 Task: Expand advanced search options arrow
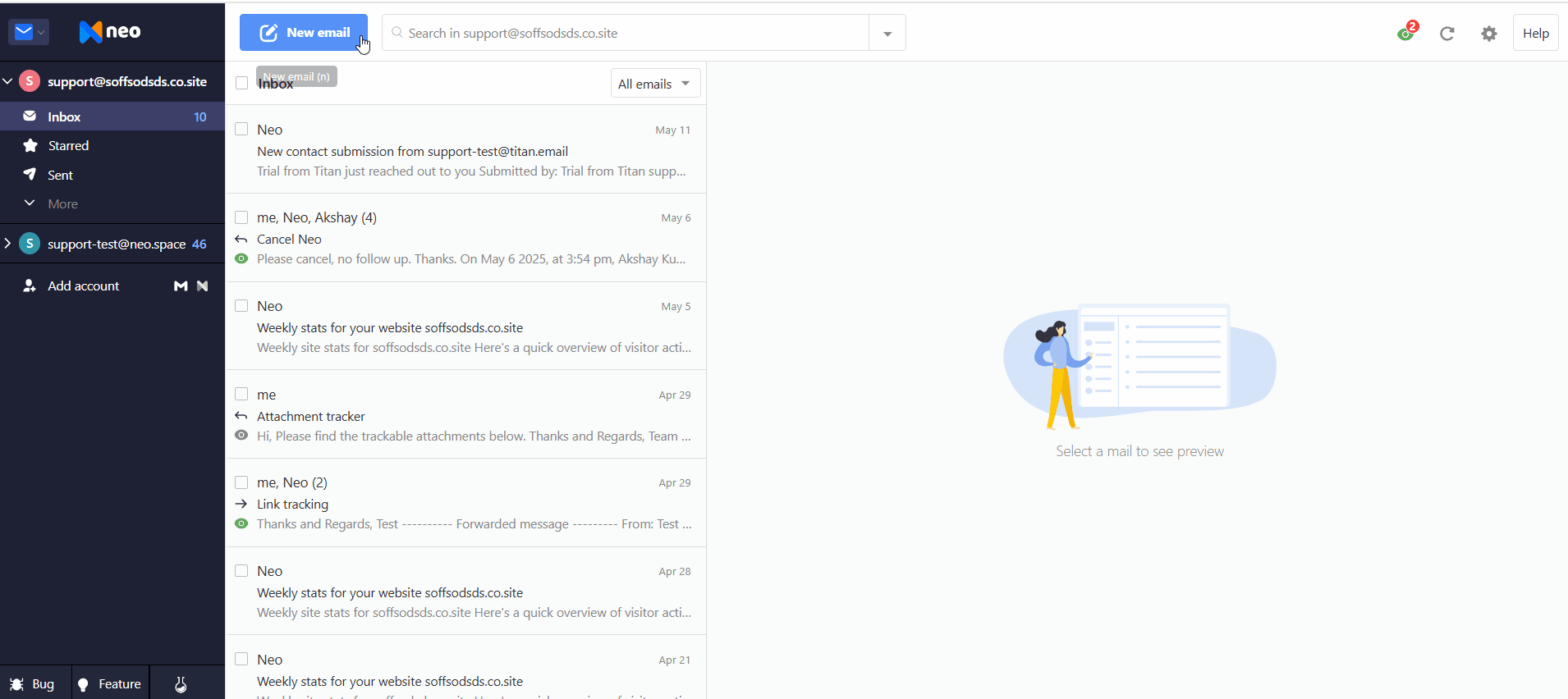pyautogui.click(x=887, y=34)
